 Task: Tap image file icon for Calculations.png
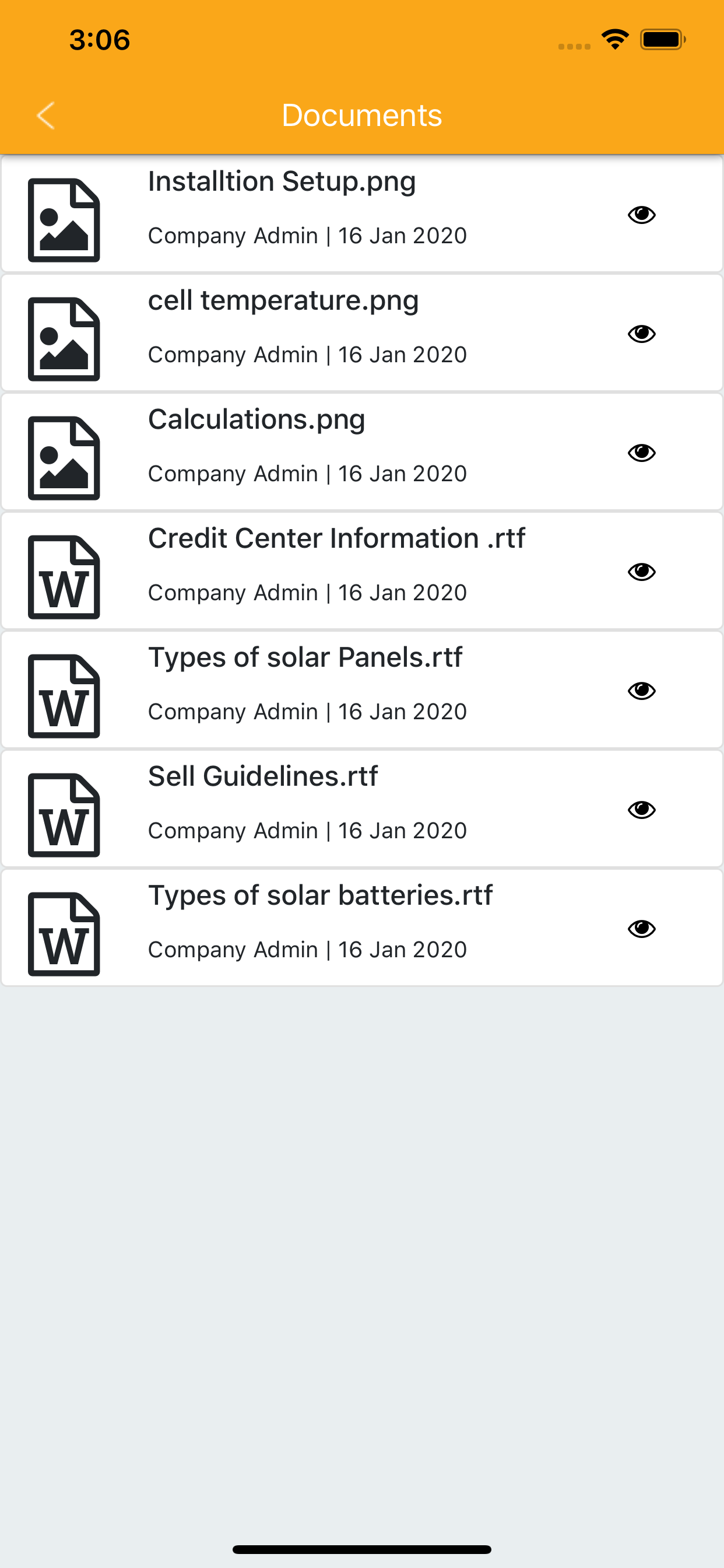64,459
